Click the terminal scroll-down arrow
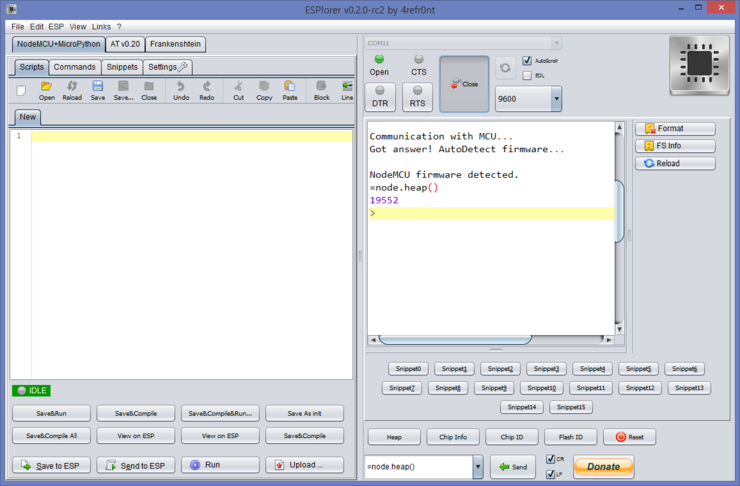740x486 pixels. click(x=619, y=329)
